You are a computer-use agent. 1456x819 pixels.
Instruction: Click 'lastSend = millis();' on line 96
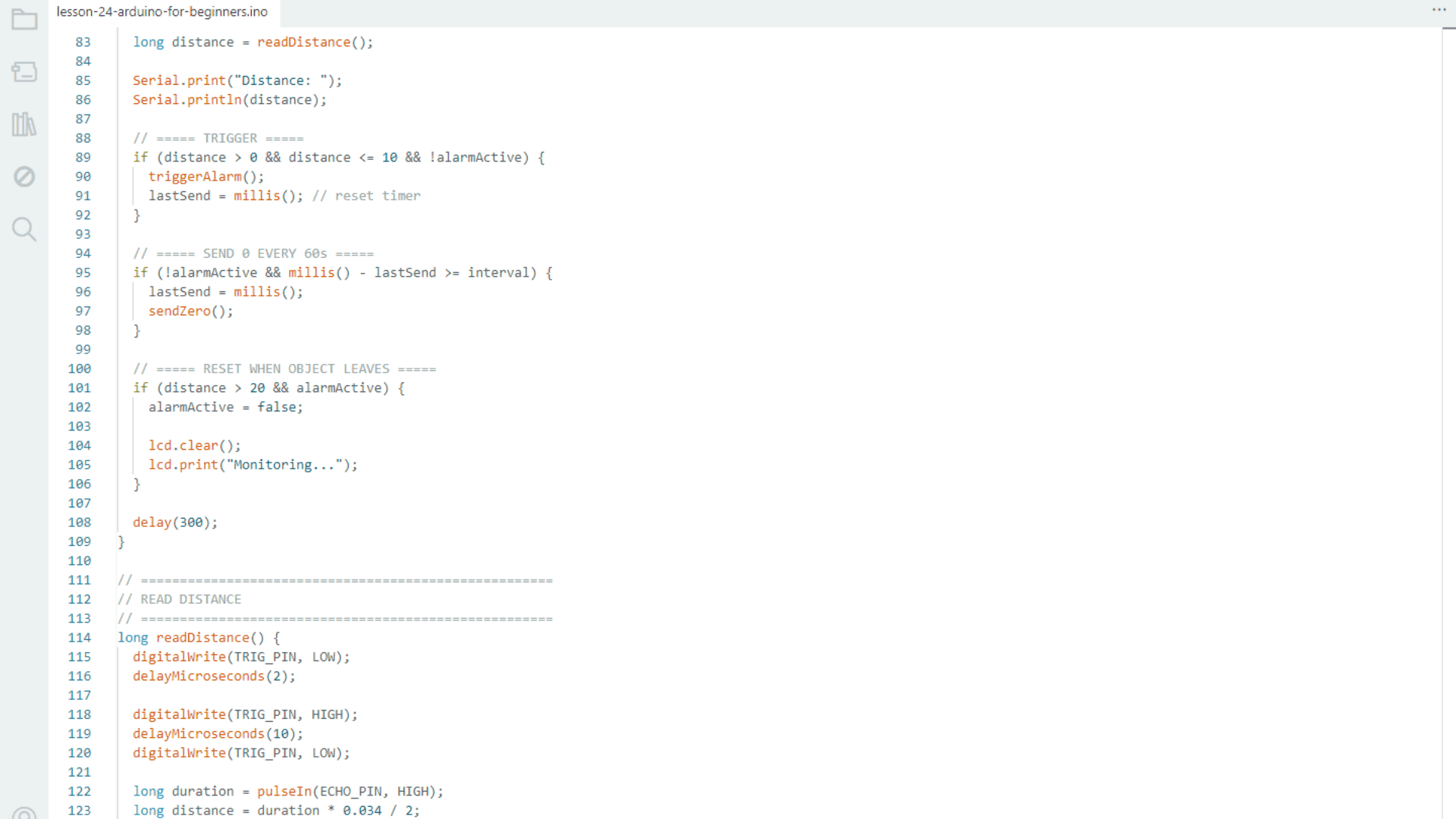click(x=226, y=292)
